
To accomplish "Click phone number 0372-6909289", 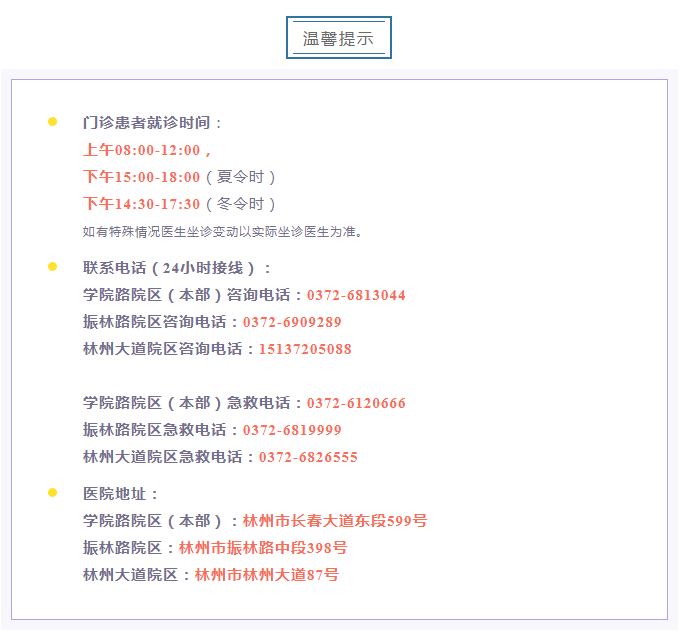I will pyautogui.click(x=292, y=322).
